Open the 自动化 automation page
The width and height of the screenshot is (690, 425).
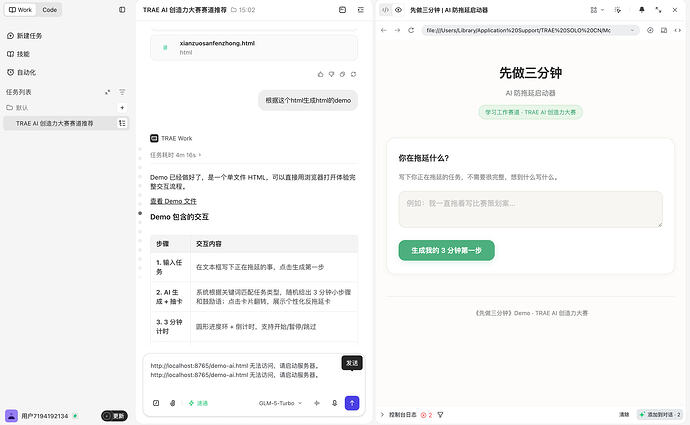[22, 73]
